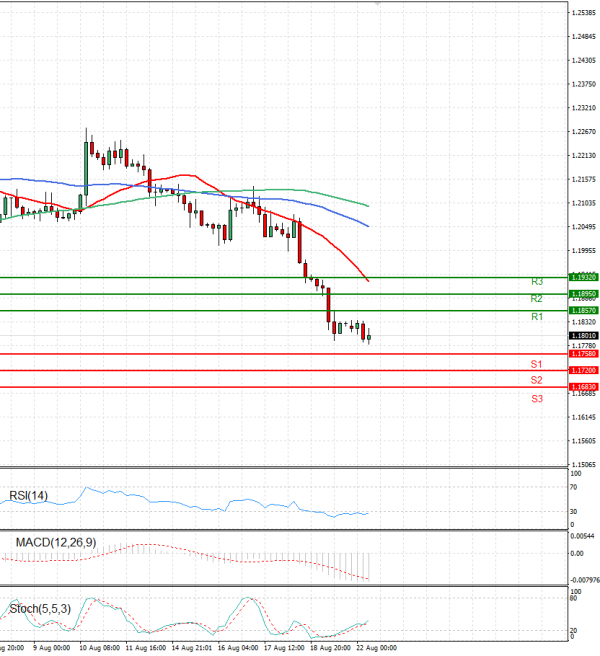The width and height of the screenshot is (600, 656).
Task: Select the red 1.17200 price tag
Action: click(x=584, y=370)
